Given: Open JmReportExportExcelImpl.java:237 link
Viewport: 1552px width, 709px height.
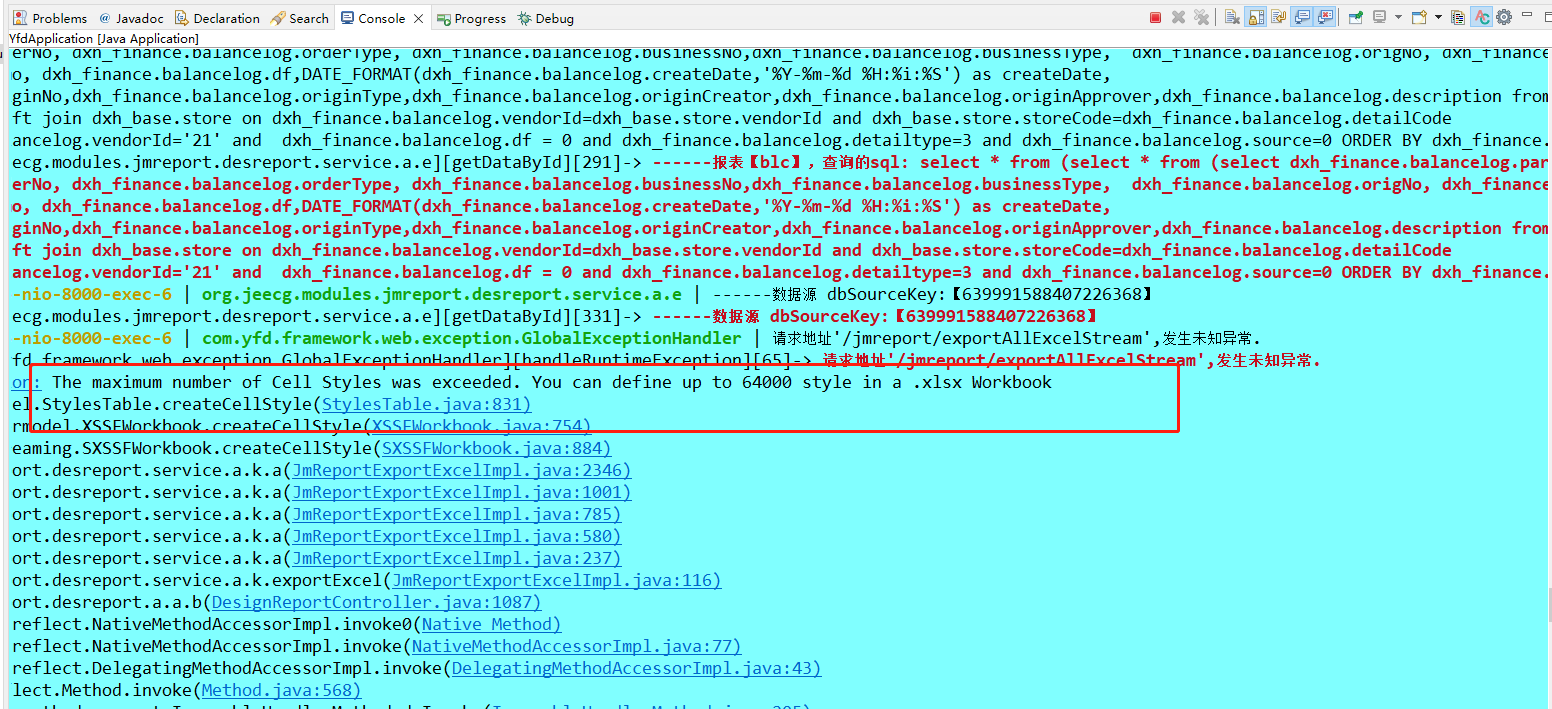Looking at the screenshot, I should coord(456,558).
